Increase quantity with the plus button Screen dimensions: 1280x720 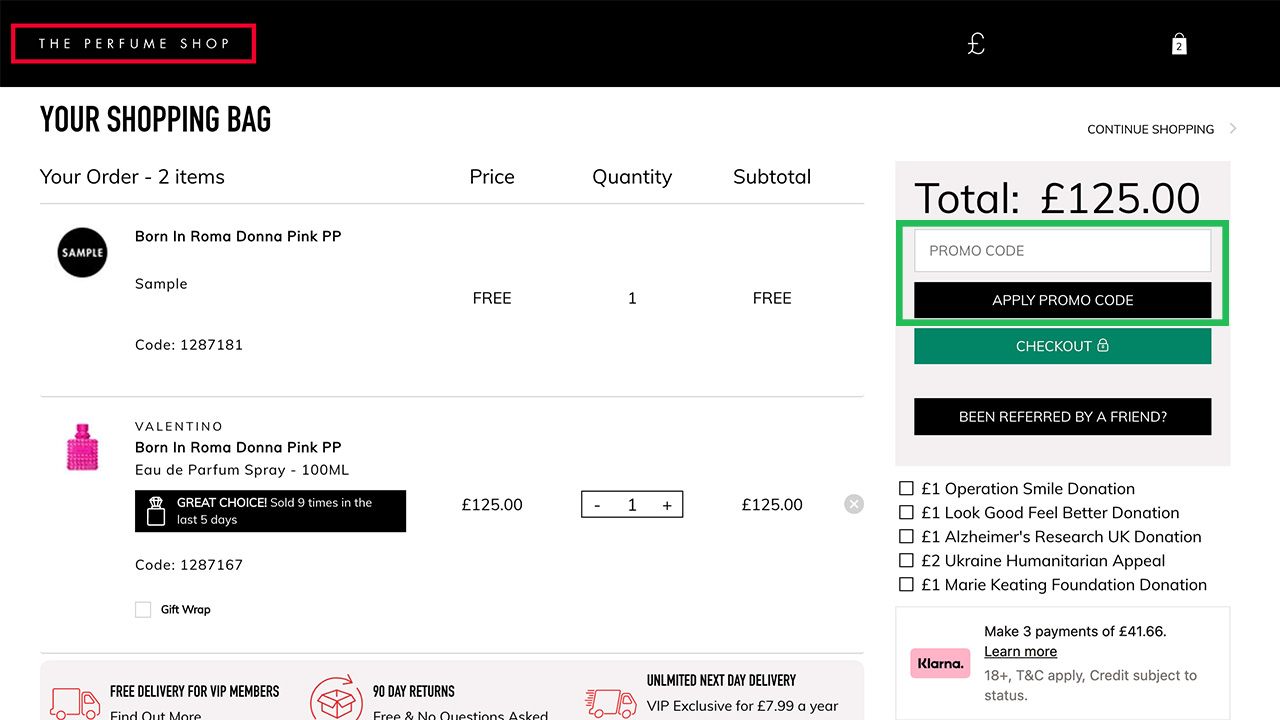pyautogui.click(x=667, y=505)
